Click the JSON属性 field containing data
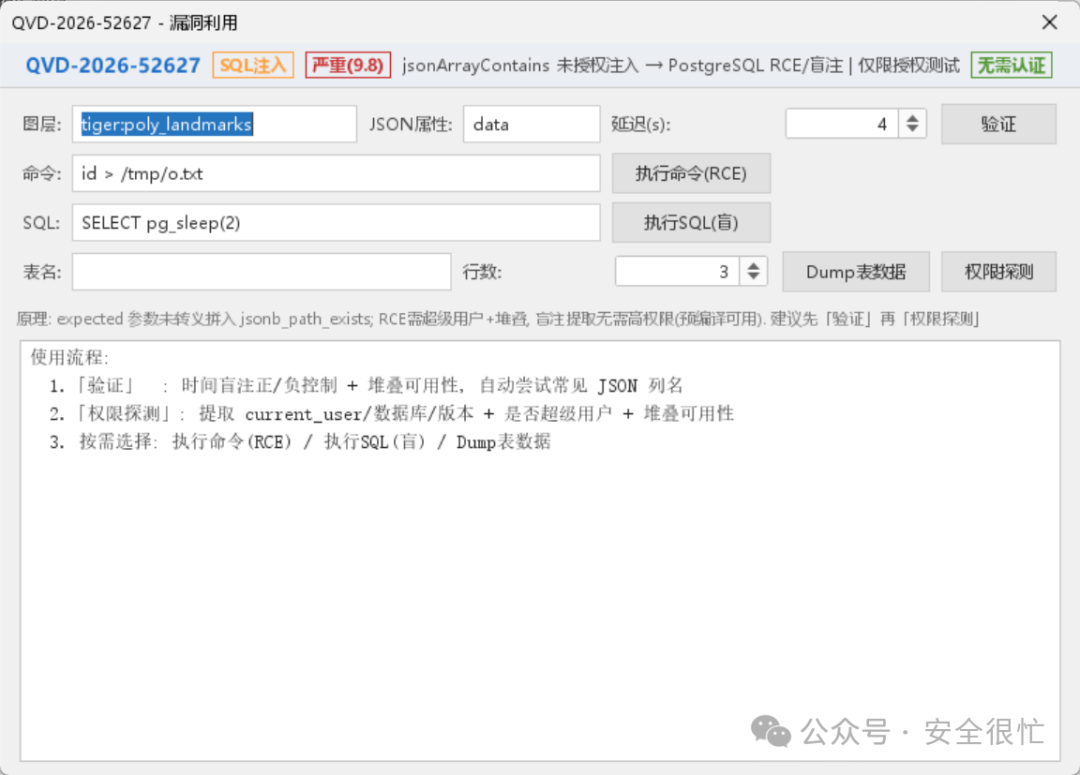 531,124
